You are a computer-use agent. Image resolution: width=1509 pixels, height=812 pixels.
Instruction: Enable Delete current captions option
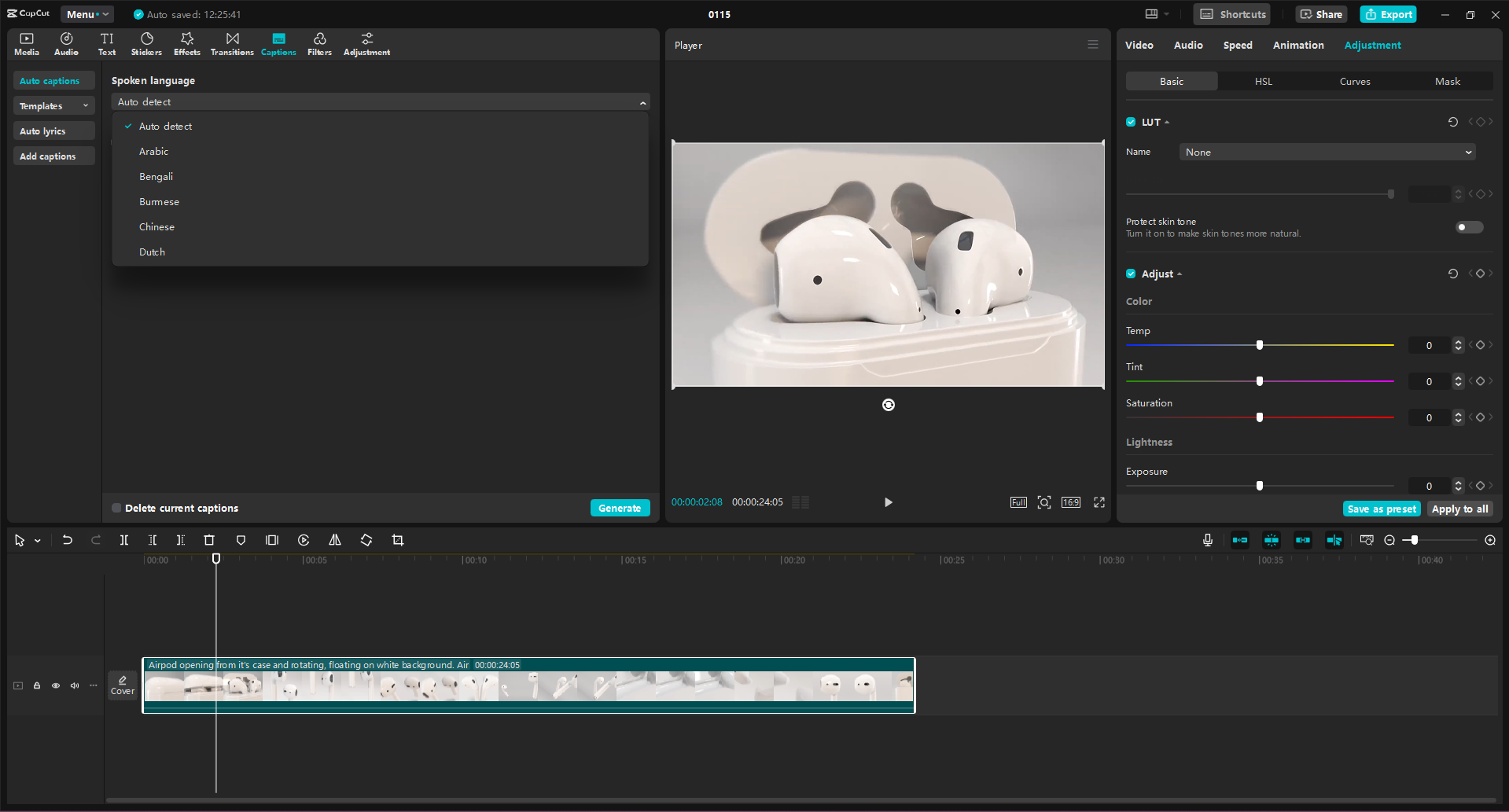click(x=116, y=508)
